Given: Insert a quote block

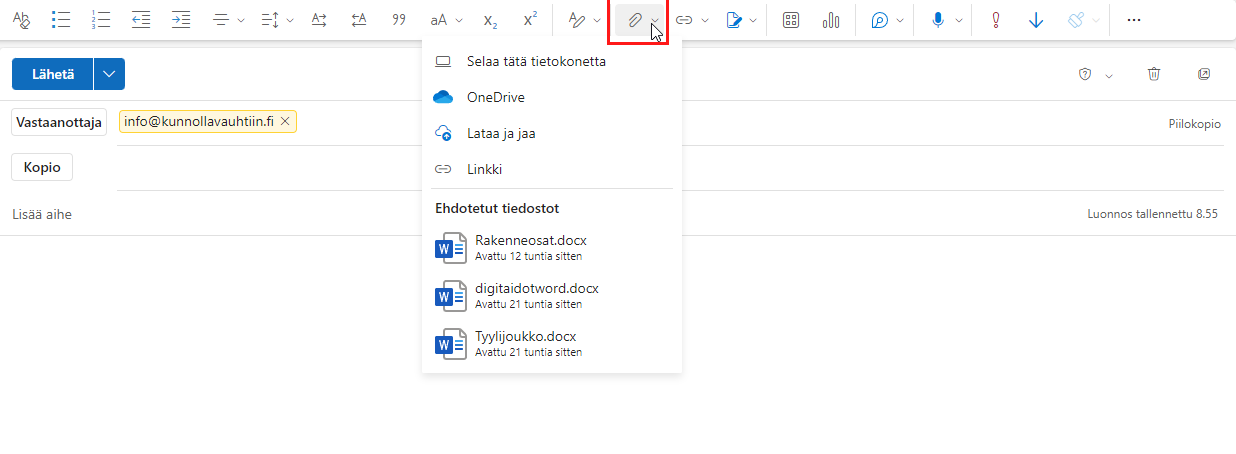Looking at the screenshot, I should pos(399,20).
